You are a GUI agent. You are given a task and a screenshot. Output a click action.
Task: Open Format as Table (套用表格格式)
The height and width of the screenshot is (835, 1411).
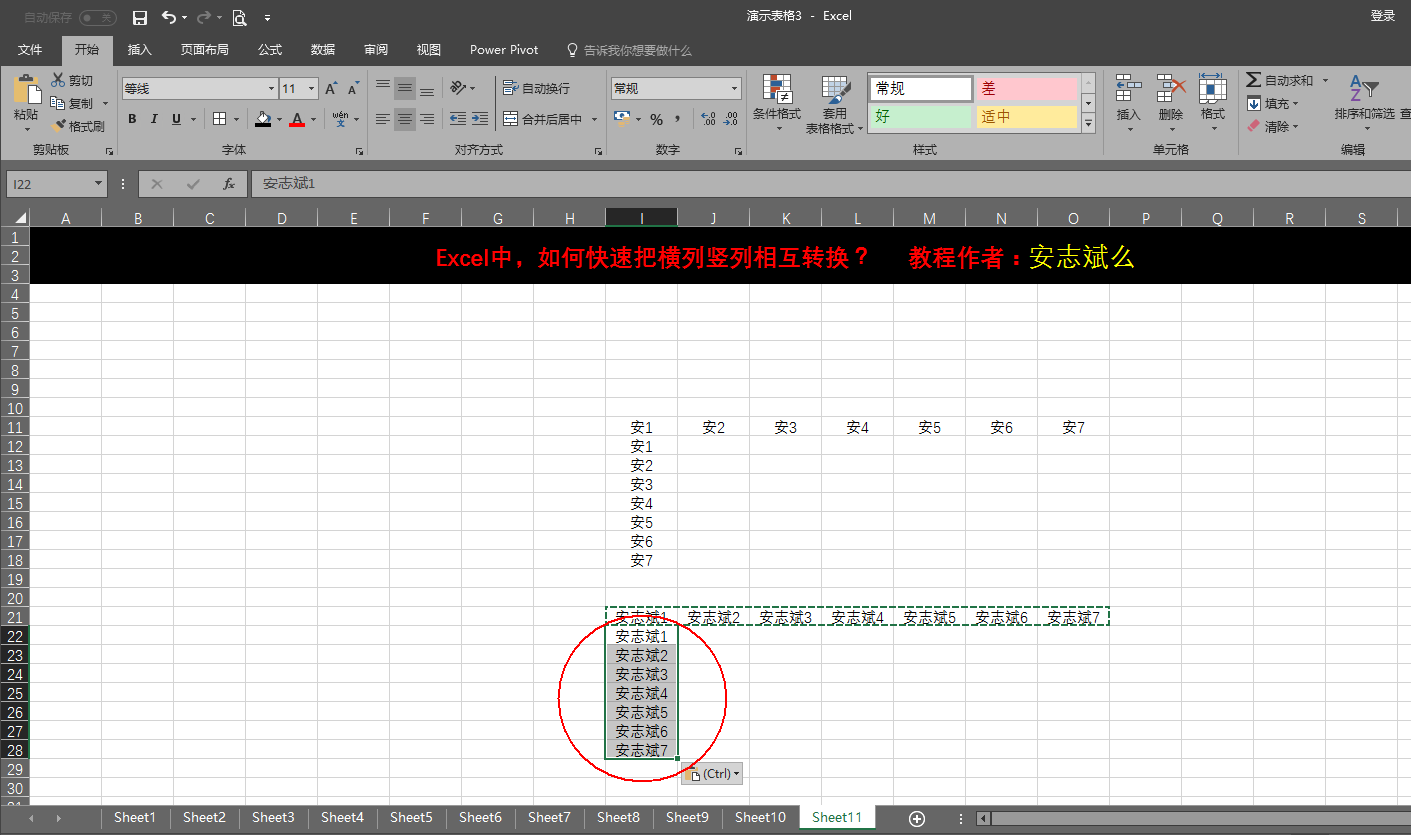pos(834,104)
